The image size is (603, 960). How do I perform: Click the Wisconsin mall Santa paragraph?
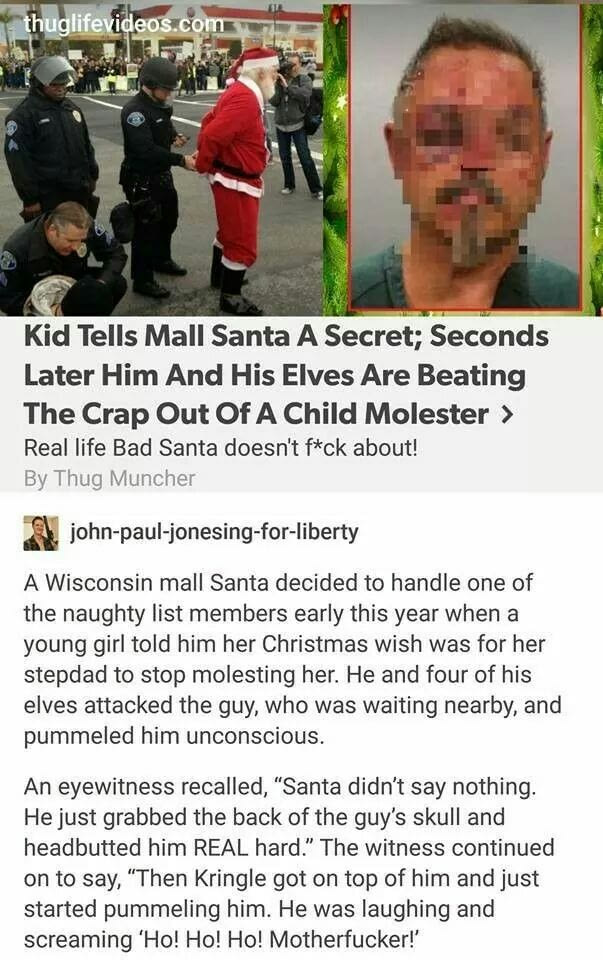pyautogui.click(x=293, y=659)
